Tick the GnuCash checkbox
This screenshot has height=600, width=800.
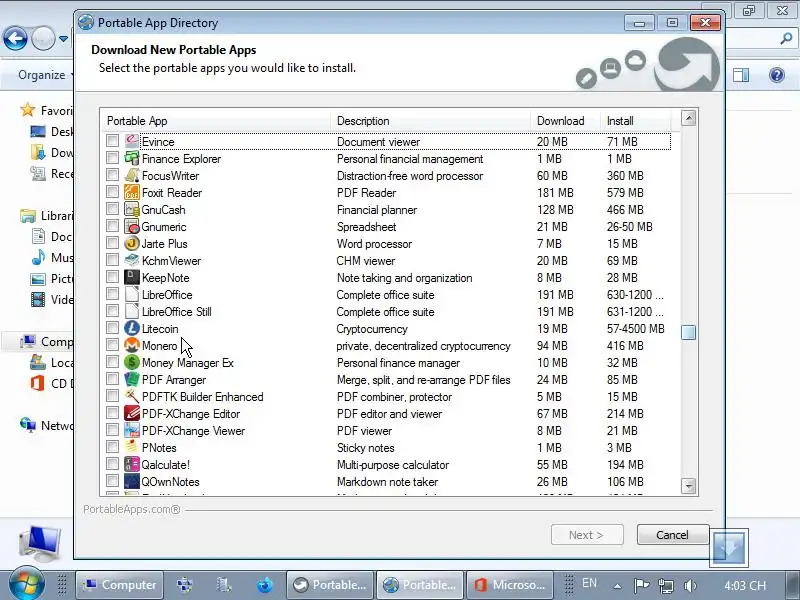(x=112, y=208)
